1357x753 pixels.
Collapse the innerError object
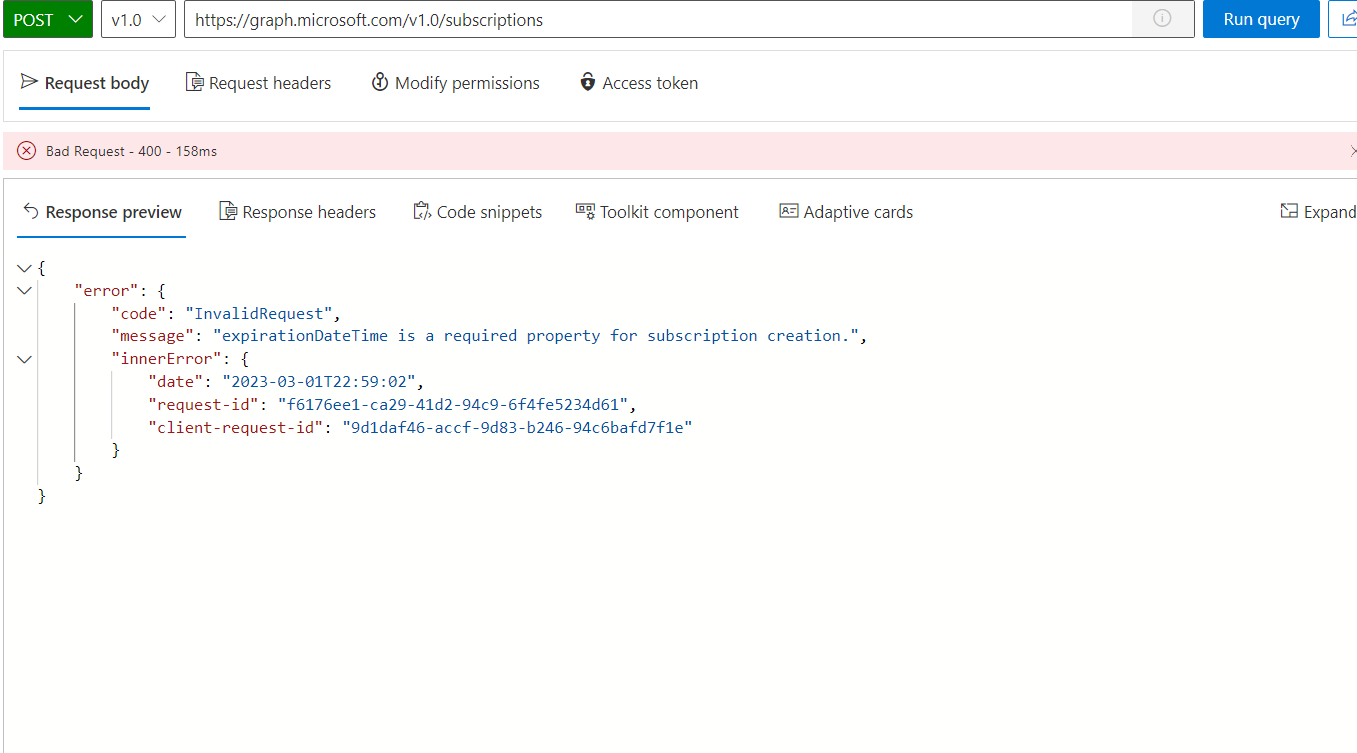(24, 358)
